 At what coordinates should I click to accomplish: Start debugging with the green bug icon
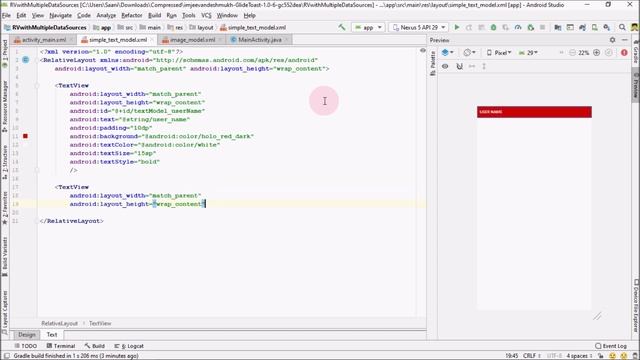click(x=493, y=27)
